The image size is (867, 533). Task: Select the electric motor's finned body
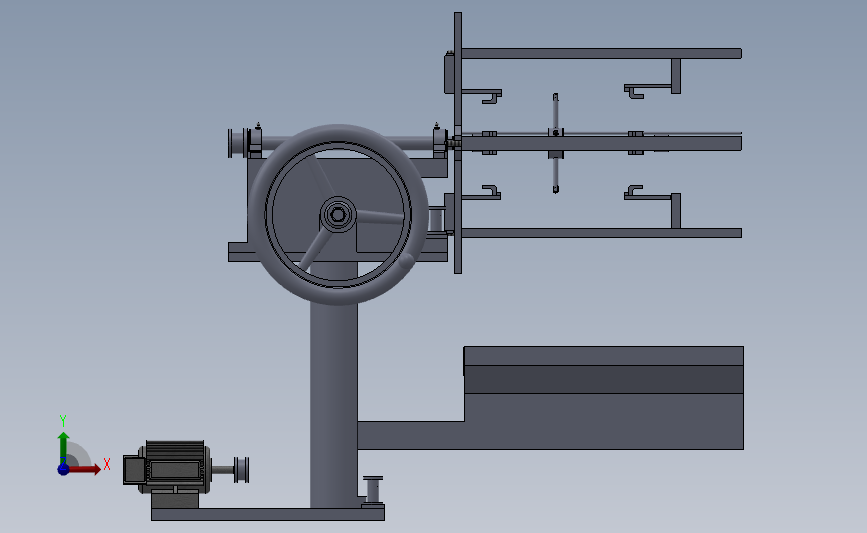click(175, 467)
